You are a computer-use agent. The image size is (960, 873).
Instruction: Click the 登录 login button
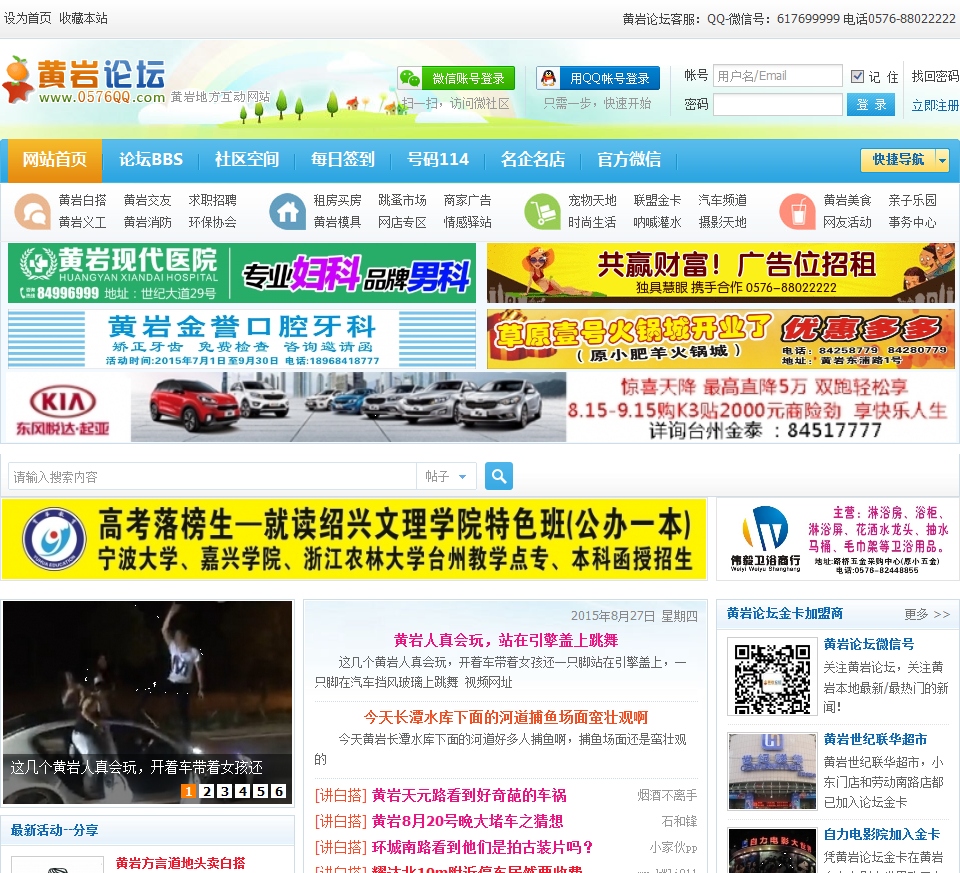point(871,105)
